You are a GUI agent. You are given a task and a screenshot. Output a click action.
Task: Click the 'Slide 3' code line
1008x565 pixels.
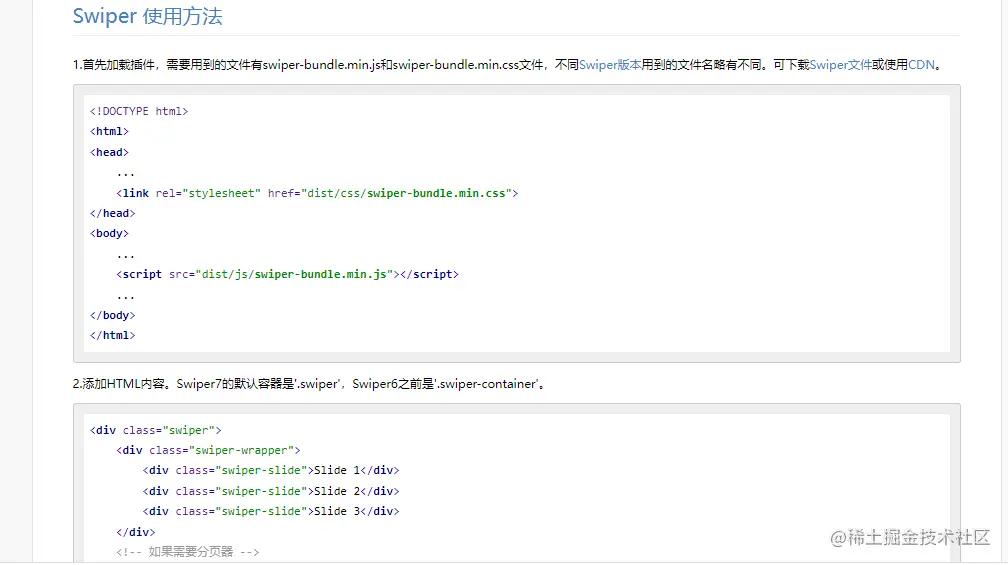[271, 512]
